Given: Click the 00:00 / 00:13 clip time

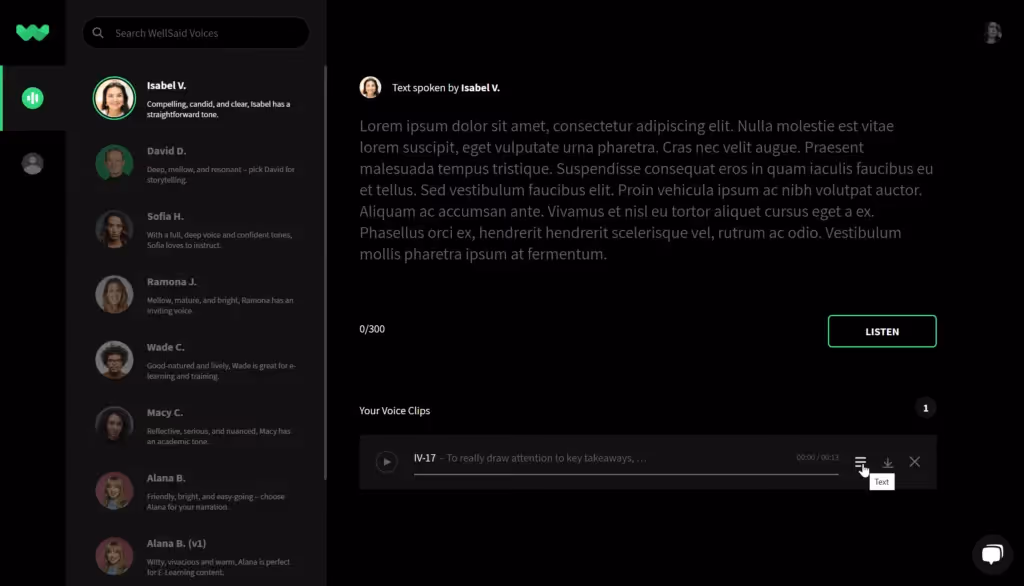Looking at the screenshot, I should click(x=817, y=457).
